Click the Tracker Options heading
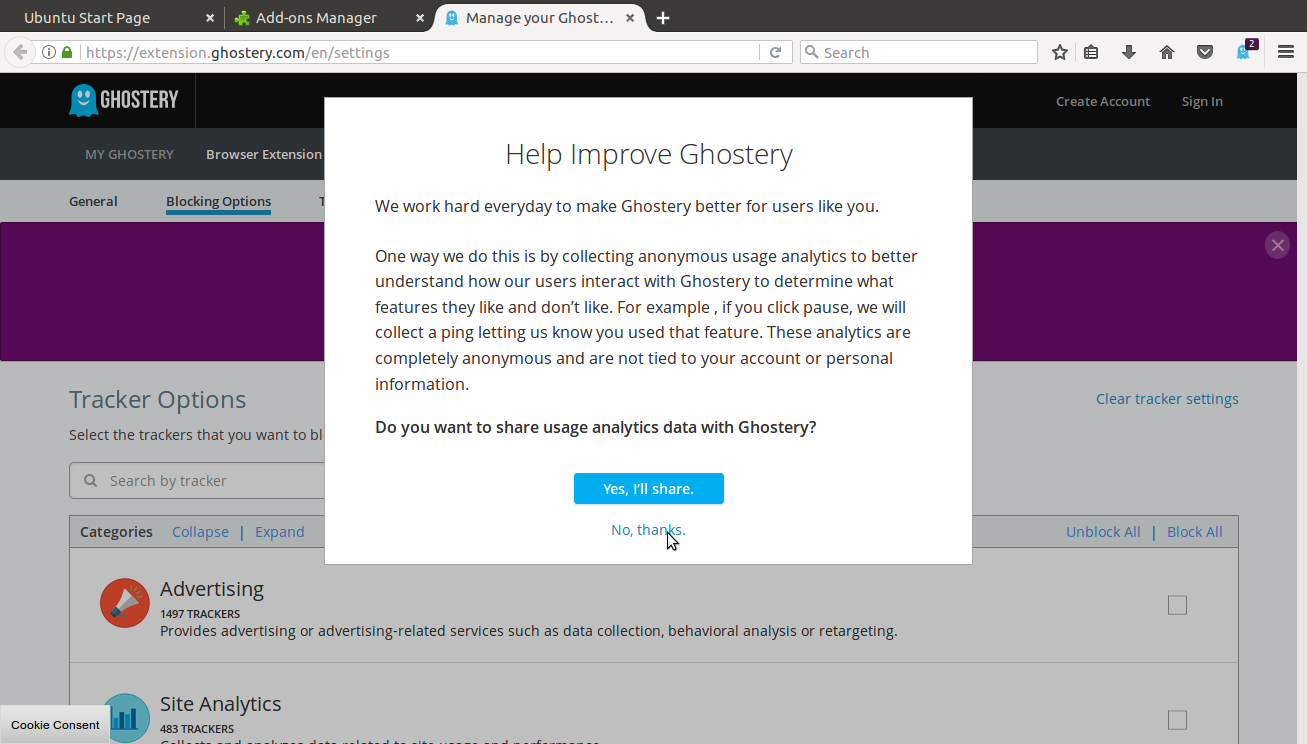 click(x=157, y=399)
